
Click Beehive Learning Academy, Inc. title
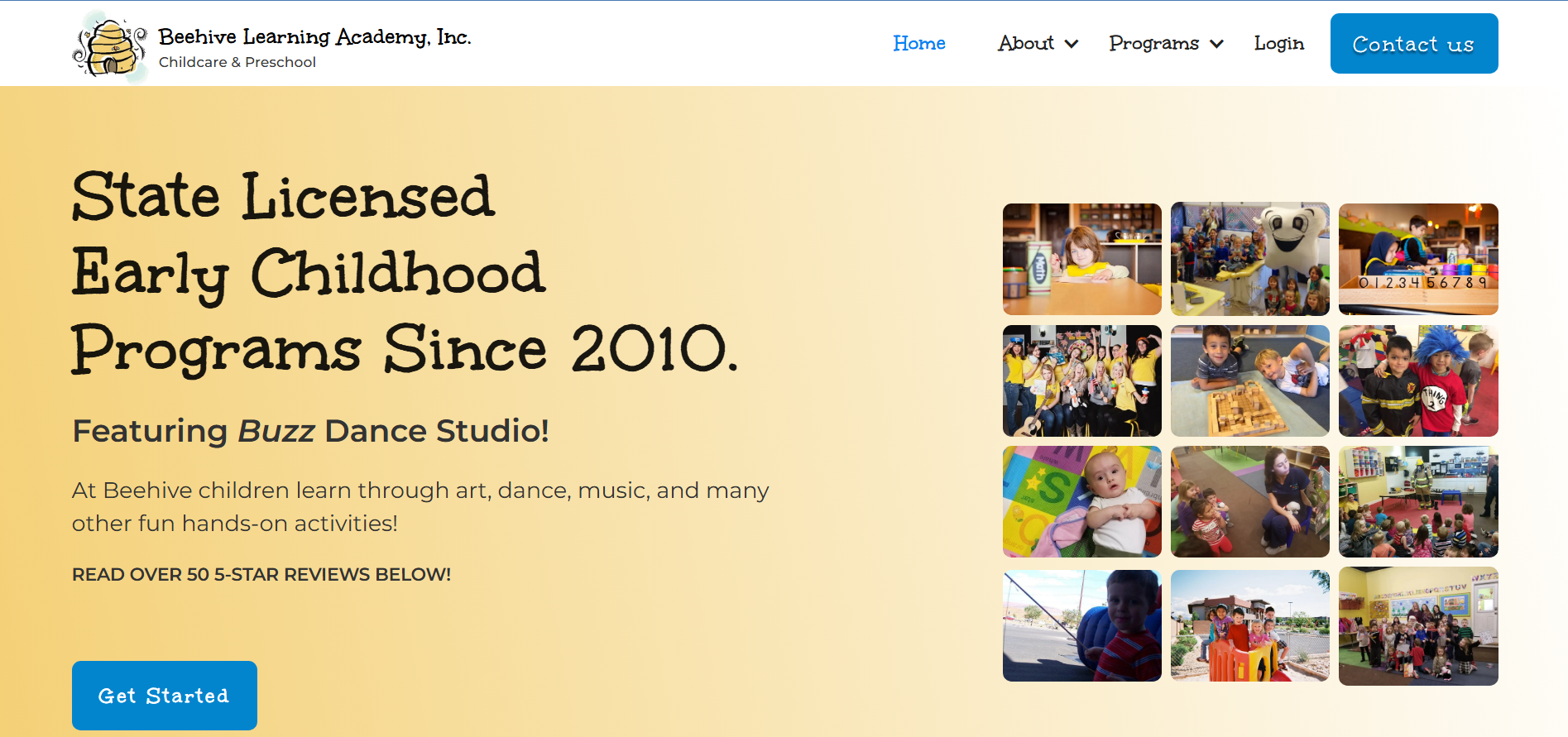point(314,36)
